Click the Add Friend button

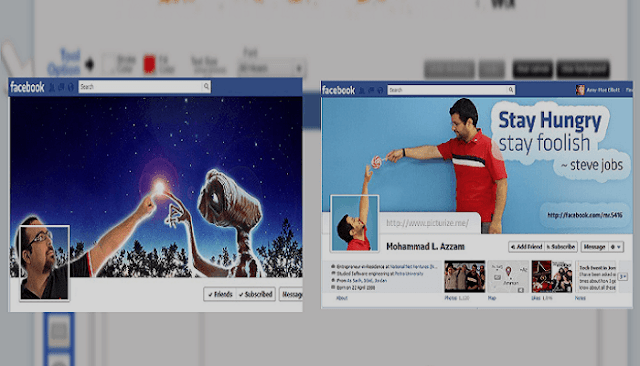527,247
